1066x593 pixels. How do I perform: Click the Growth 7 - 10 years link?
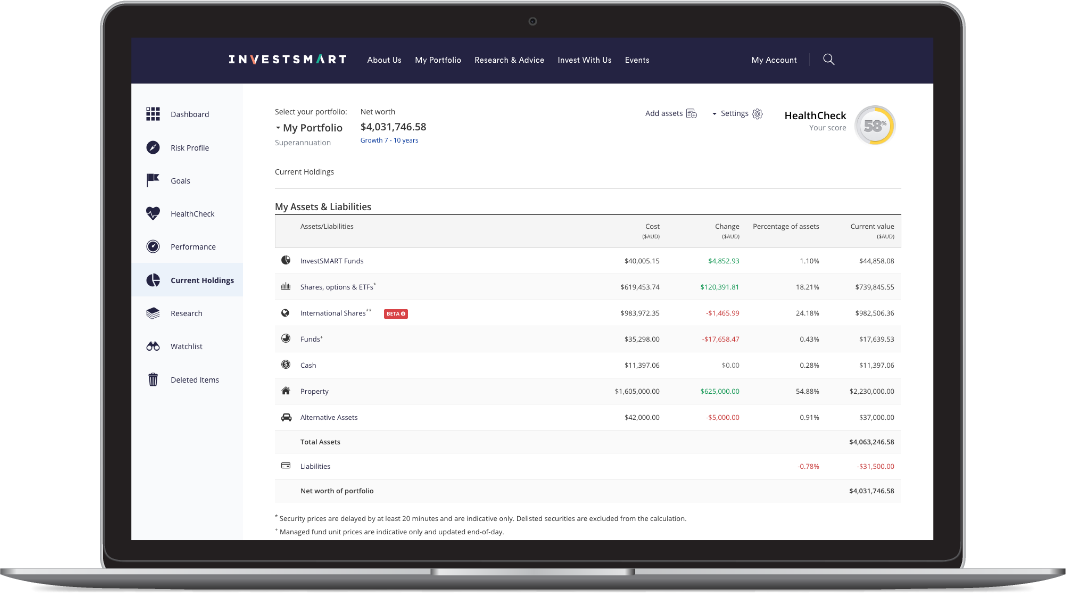[389, 141]
